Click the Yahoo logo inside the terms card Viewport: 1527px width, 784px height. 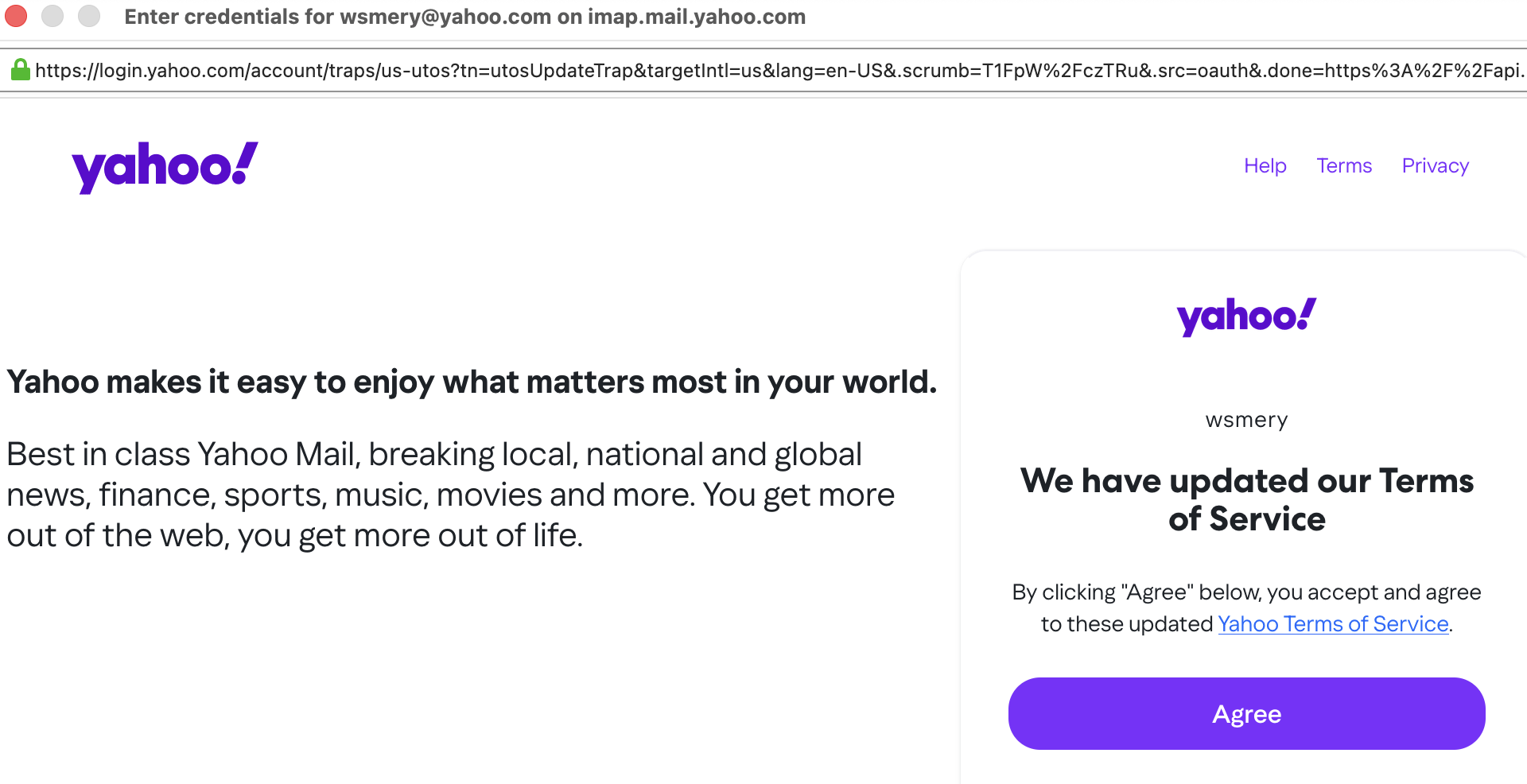(x=1246, y=316)
